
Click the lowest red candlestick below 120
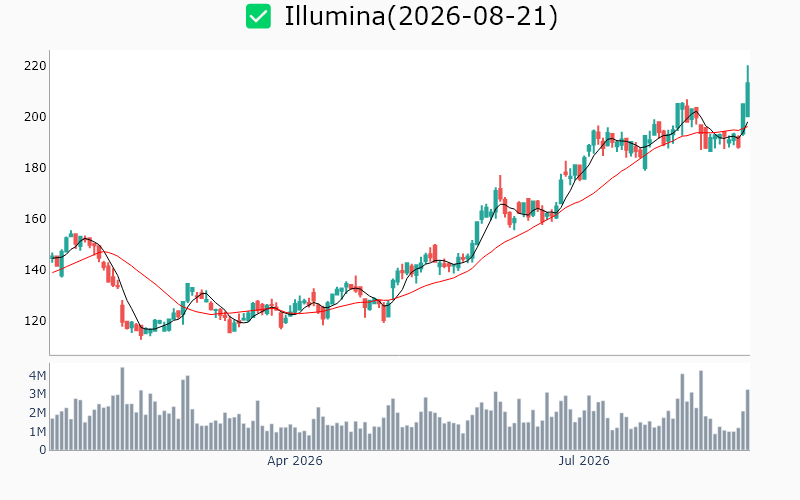point(141,332)
